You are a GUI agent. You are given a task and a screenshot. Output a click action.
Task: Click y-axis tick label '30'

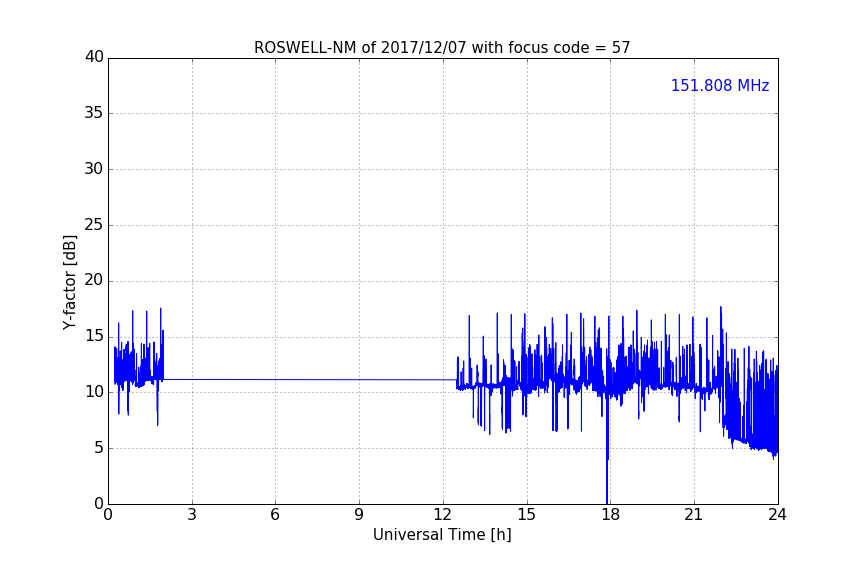94,169
